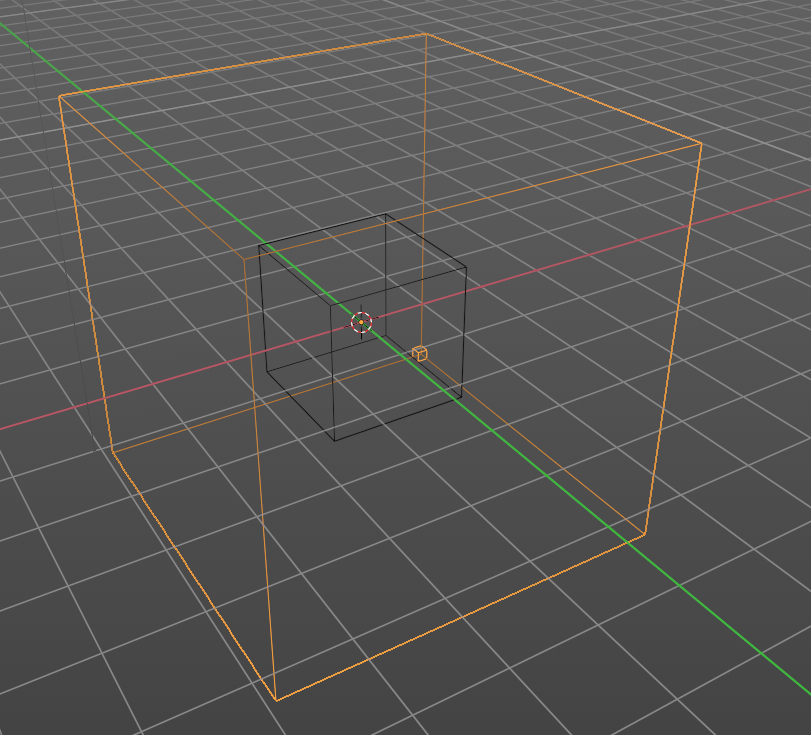811x735 pixels.
Task: Select the tiny orange cube gizmo icon
Action: tap(420, 353)
